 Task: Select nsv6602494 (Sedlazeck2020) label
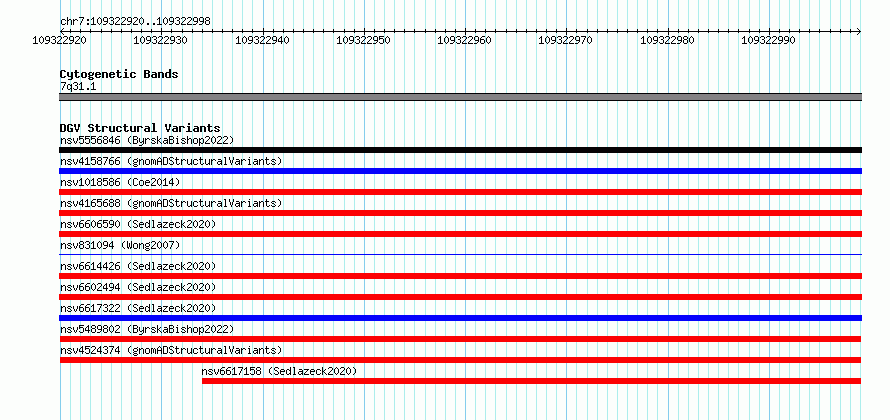point(138,287)
